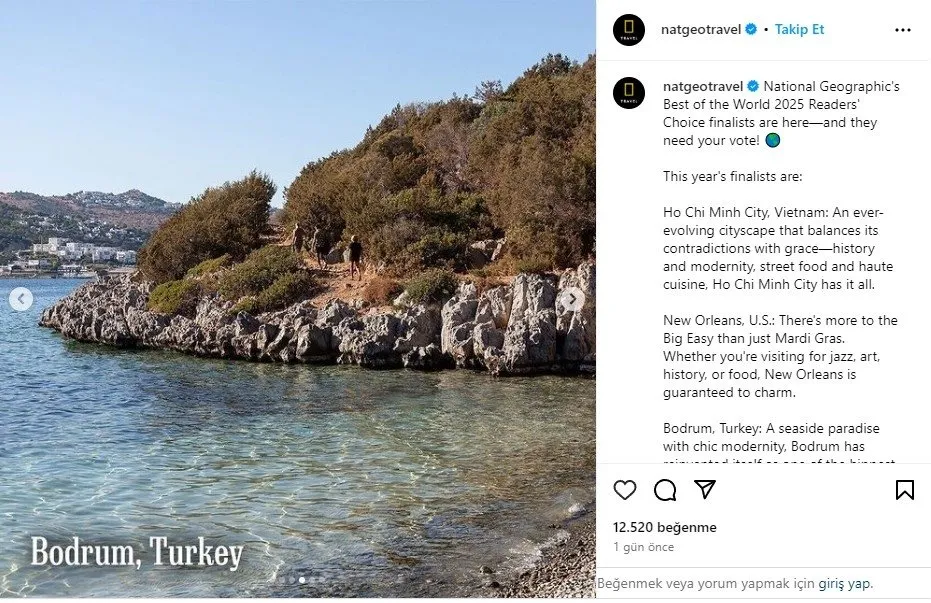Viewport: 931px width, 603px height.
Task: Go to the next photo with right arrow
Action: click(x=572, y=300)
